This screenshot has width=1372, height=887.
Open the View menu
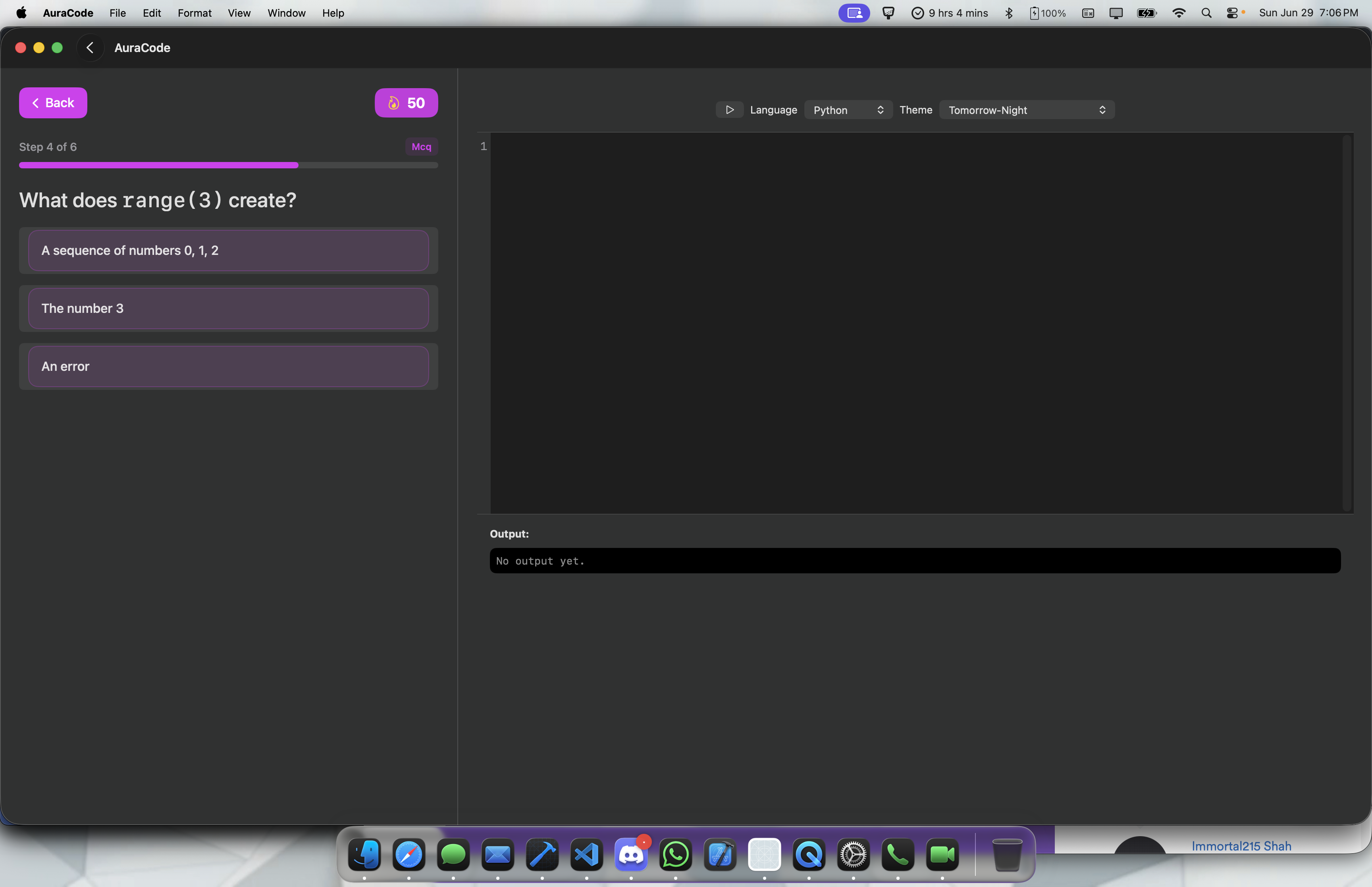[238, 13]
